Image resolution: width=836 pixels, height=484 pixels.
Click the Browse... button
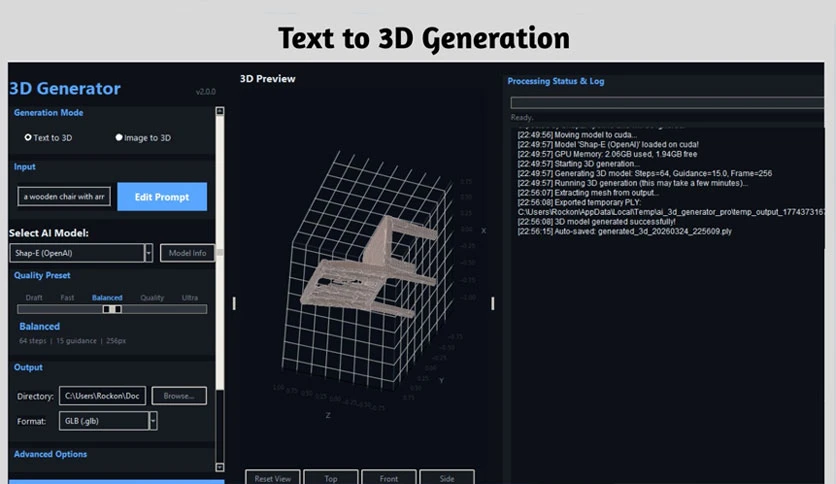coord(179,396)
